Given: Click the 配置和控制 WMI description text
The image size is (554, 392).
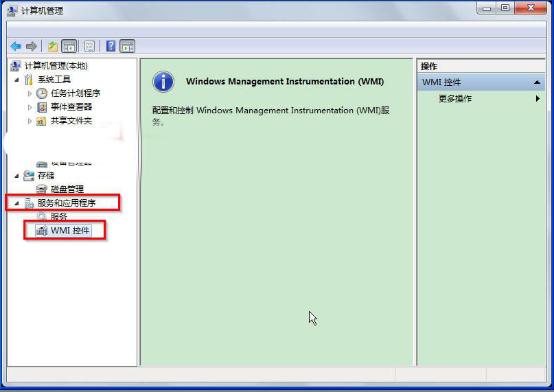Looking at the screenshot, I should 271,116.
